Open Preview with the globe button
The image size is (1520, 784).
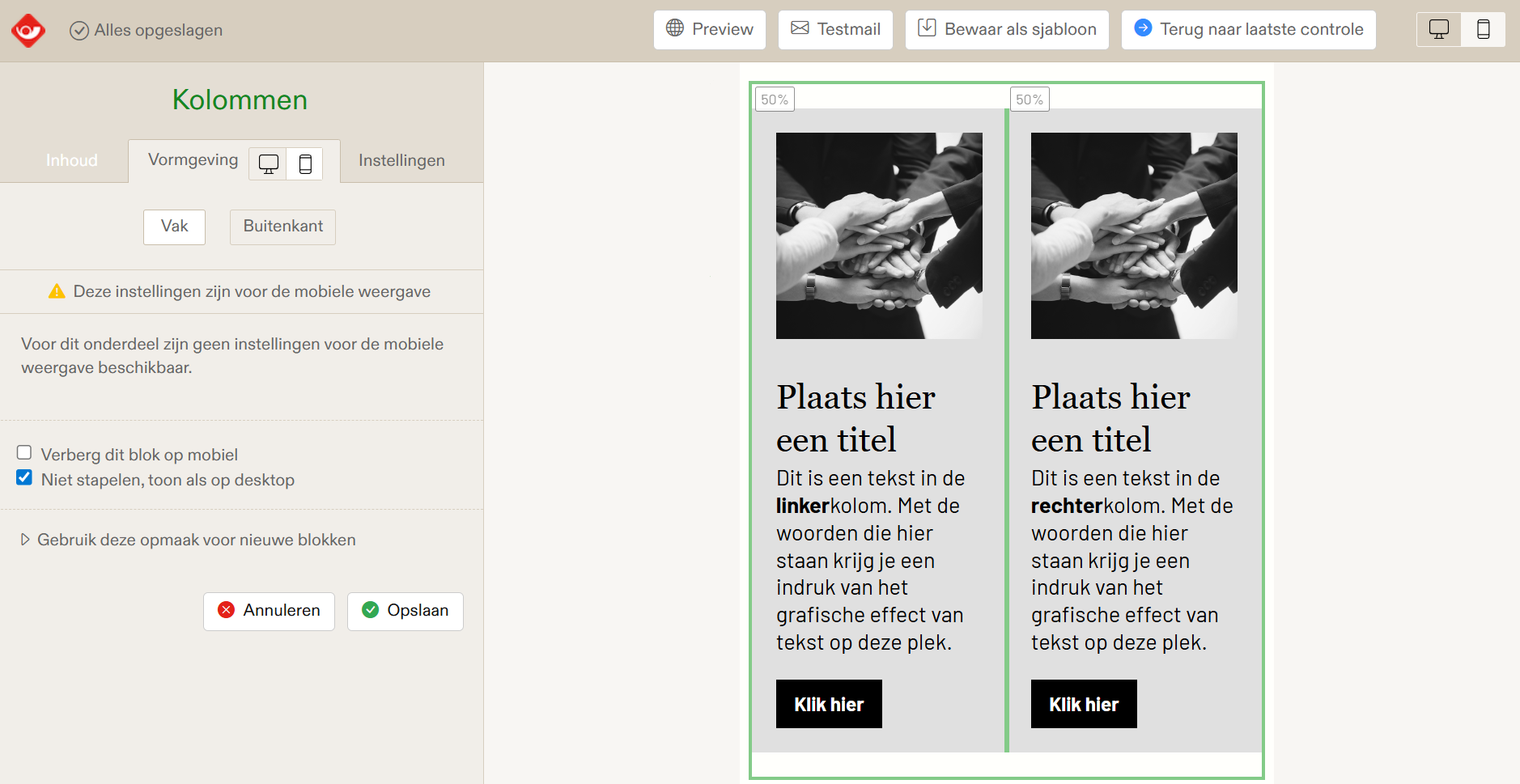tap(709, 30)
